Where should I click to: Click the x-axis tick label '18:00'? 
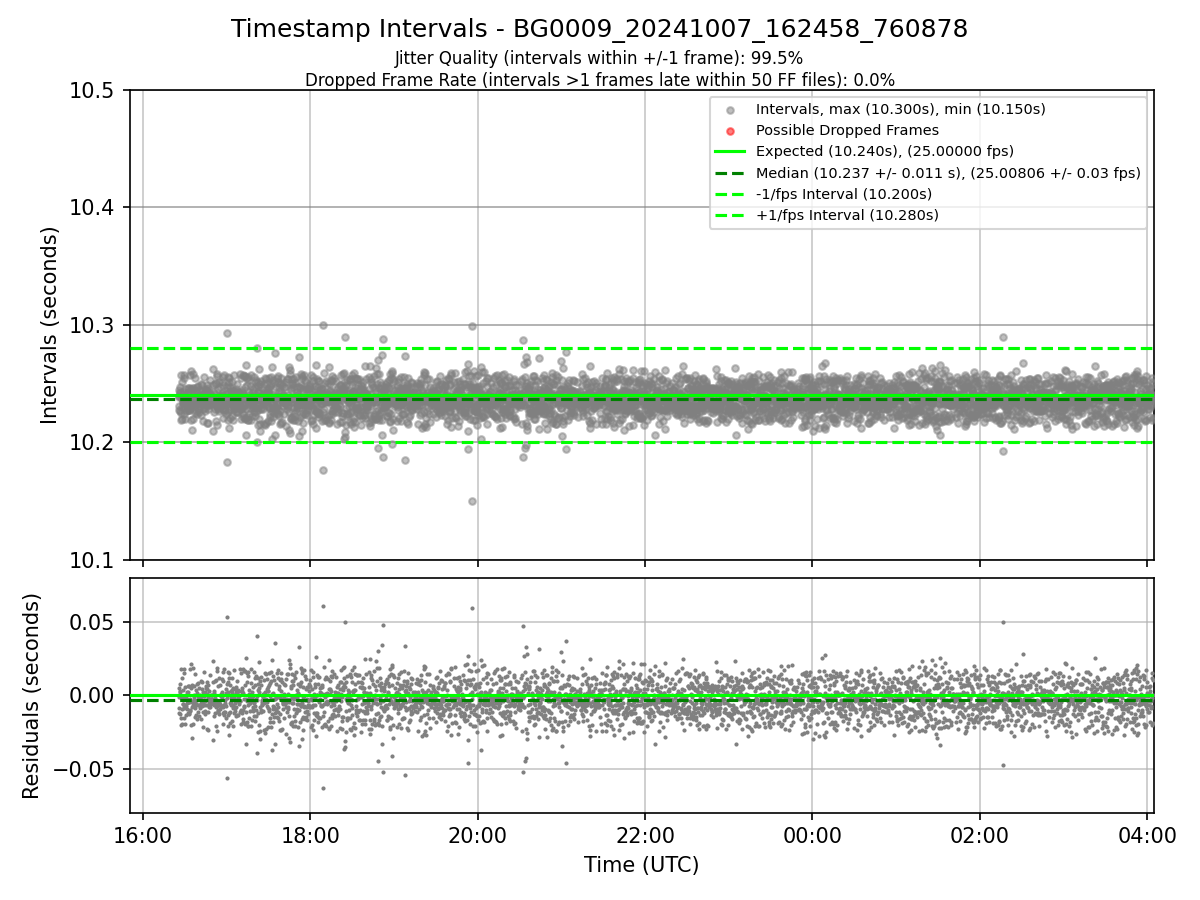click(310, 834)
